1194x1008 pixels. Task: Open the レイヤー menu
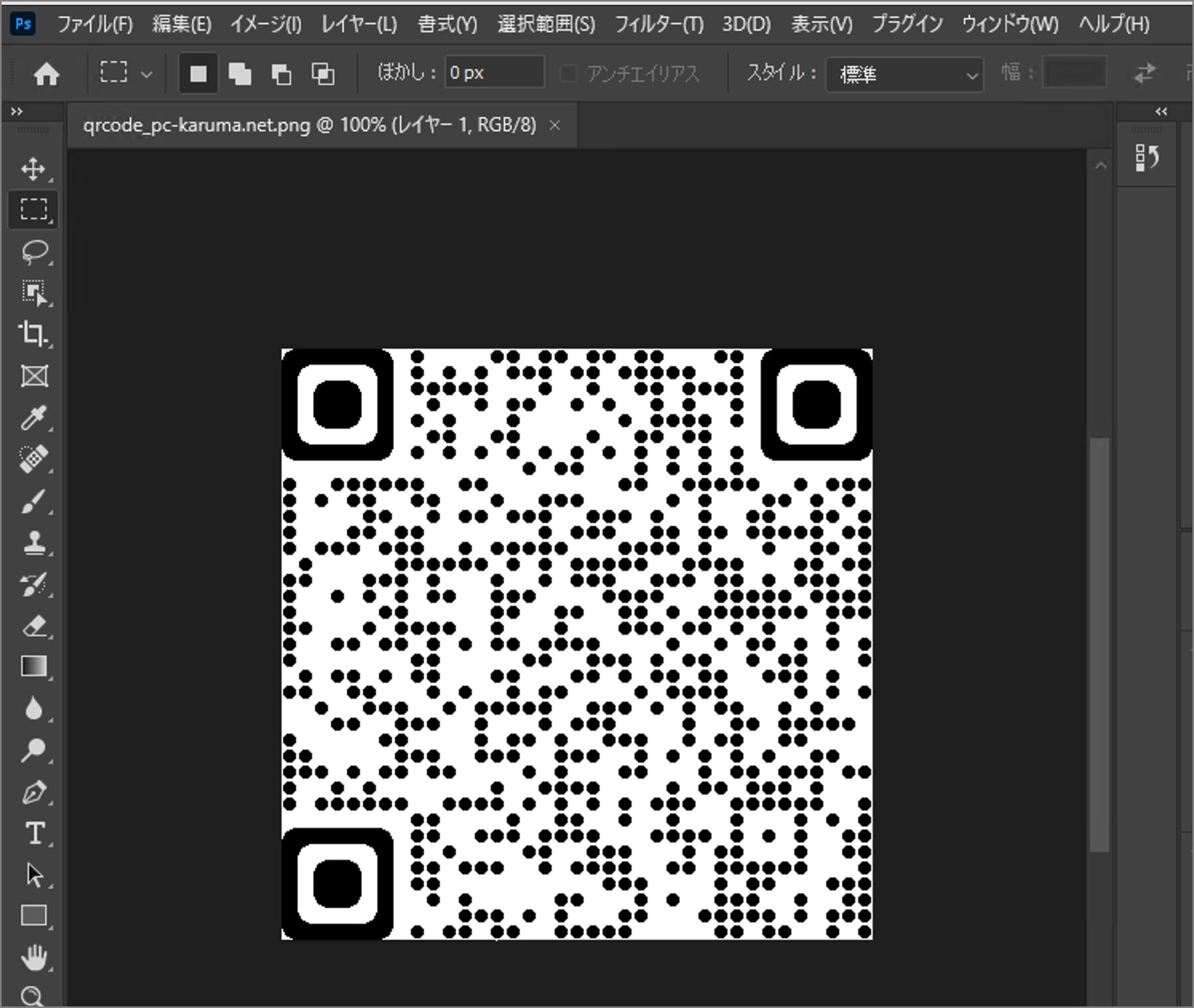click(x=357, y=23)
